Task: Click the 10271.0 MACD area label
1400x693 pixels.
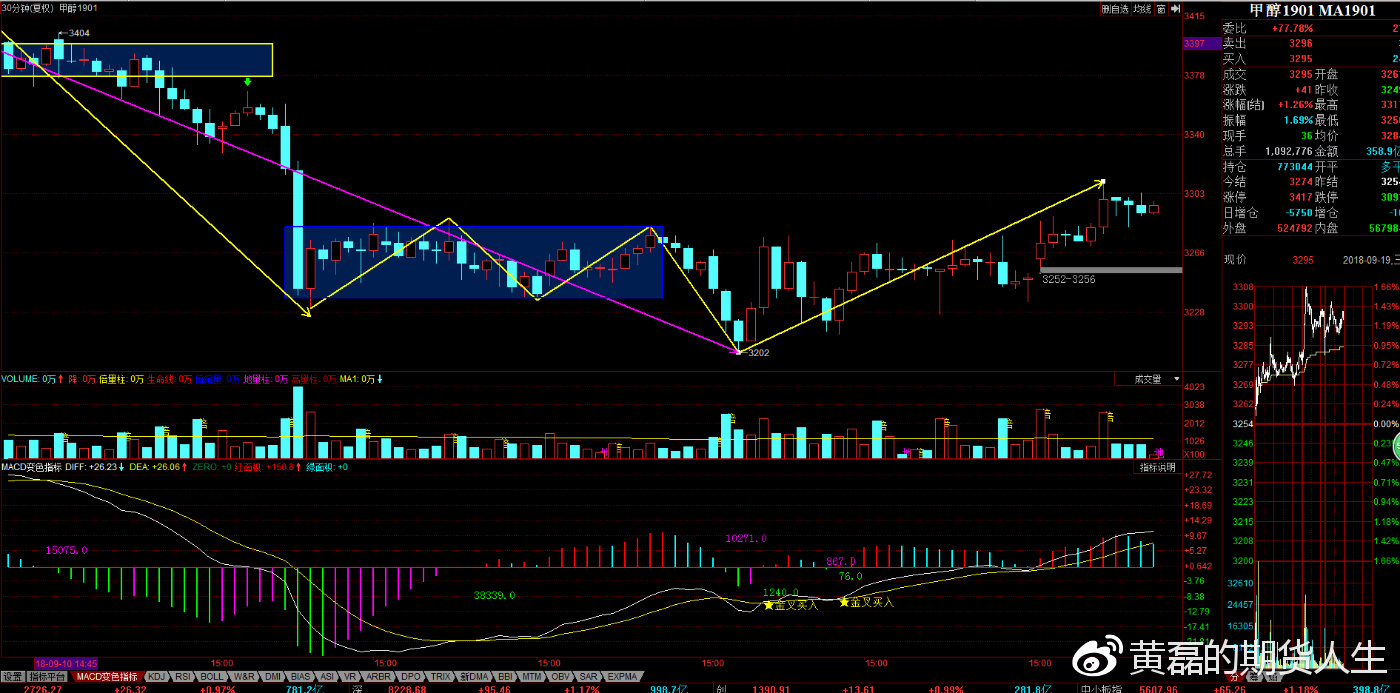Action: pyautogui.click(x=747, y=538)
